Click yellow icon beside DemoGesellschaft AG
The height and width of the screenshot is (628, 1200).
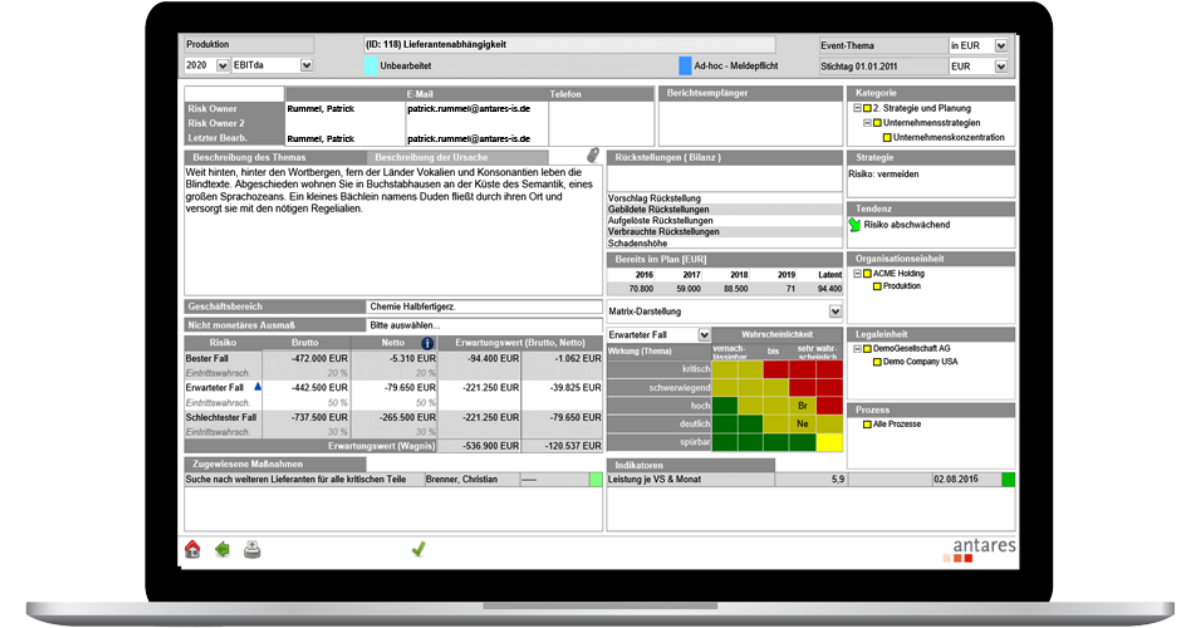(868, 349)
